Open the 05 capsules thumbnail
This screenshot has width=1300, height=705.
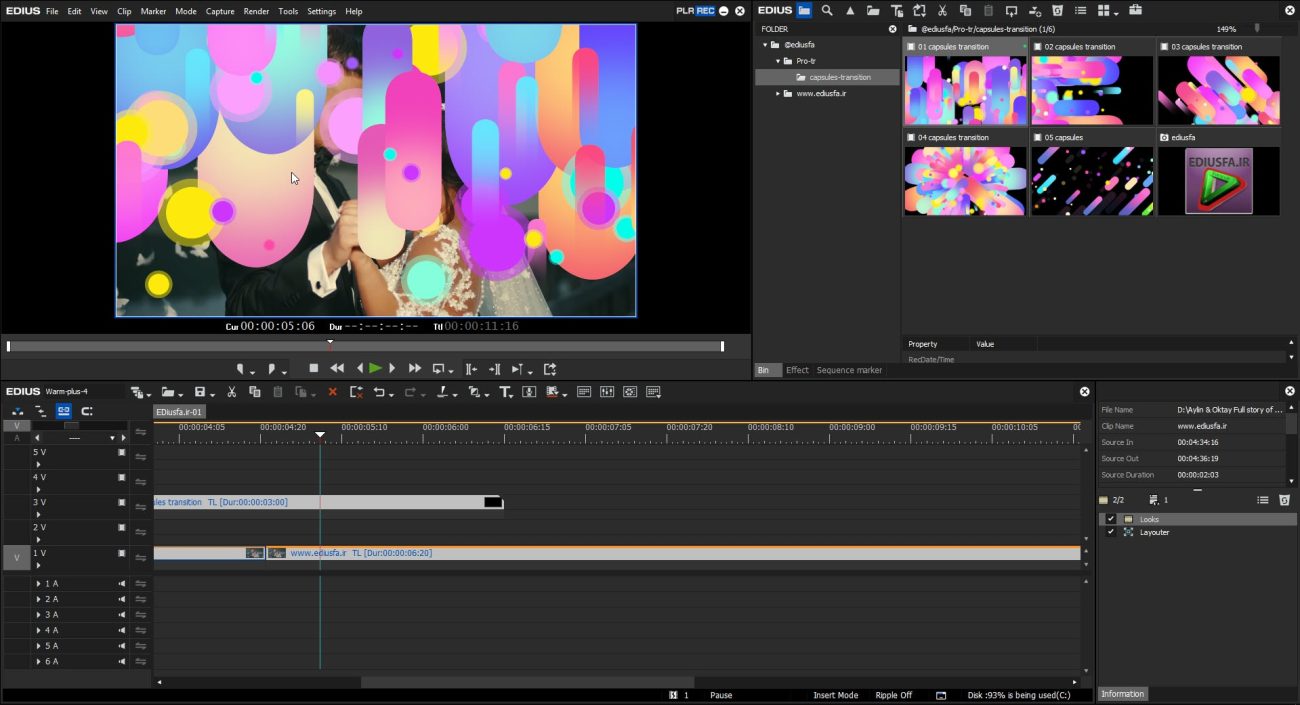coord(1092,181)
